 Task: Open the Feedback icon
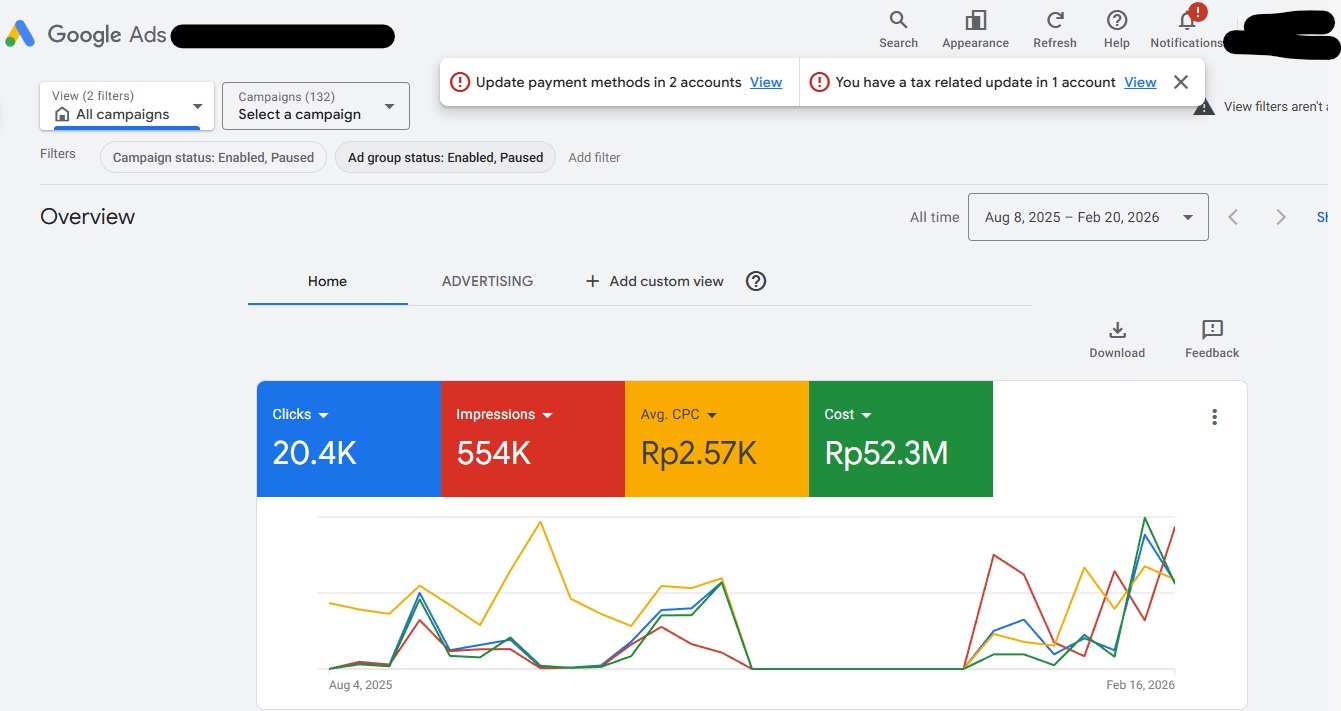1212,331
